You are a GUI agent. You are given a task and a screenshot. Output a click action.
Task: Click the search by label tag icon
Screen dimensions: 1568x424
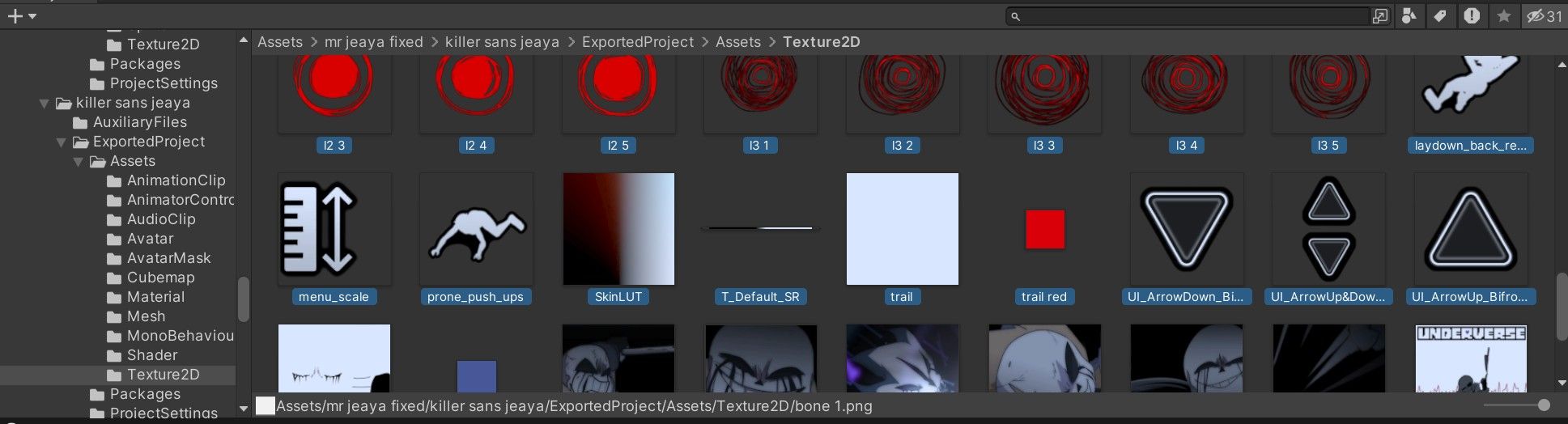point(1440,16)
